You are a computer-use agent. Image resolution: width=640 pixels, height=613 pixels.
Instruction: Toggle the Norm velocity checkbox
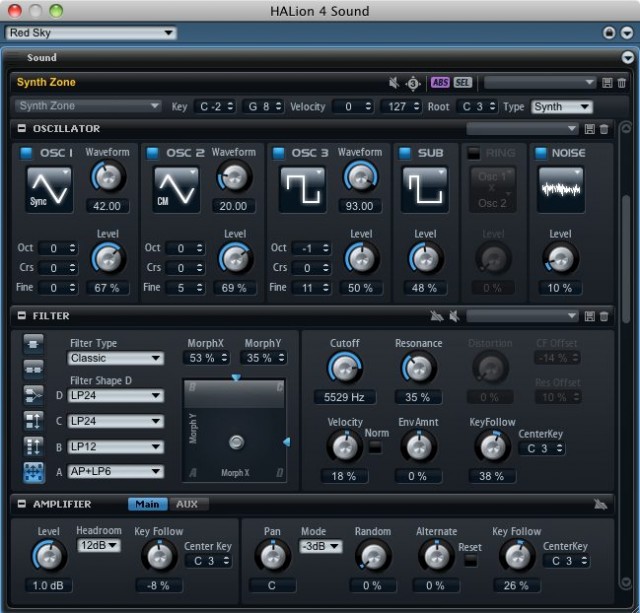pos(376,447)
